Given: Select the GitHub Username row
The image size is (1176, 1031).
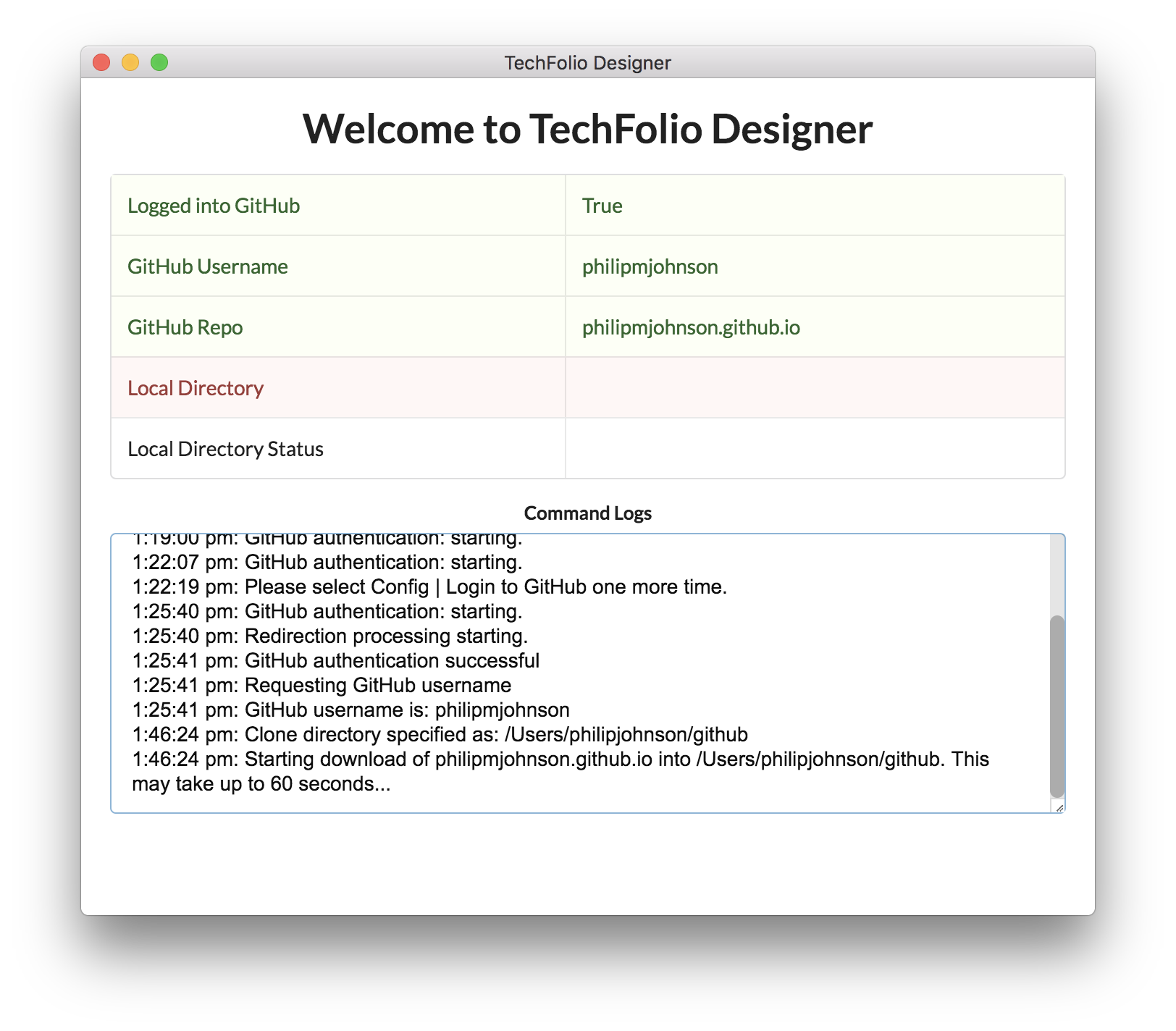Looking at the screenshot, I should (x=207, y=266).
